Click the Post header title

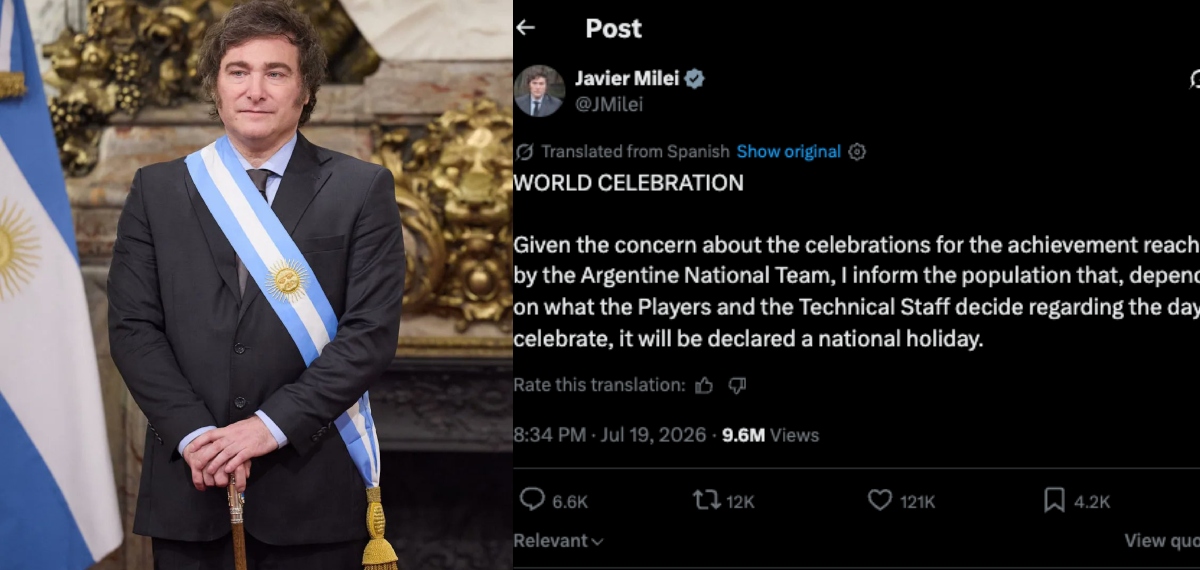tap(613, 28)
